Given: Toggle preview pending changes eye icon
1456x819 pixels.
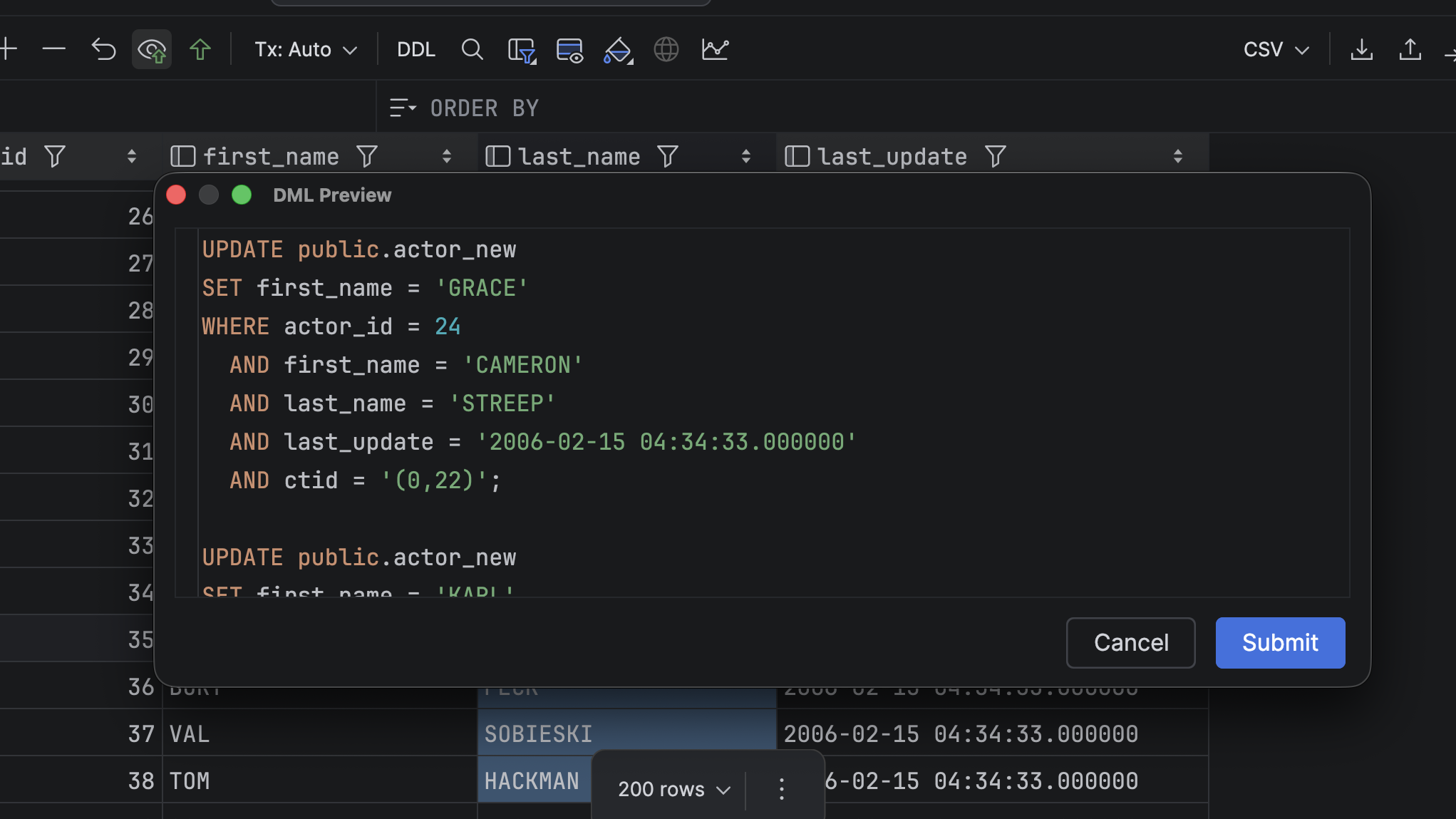Looking at the screenshot, I should pyautogui.click(x=152, y=49).
